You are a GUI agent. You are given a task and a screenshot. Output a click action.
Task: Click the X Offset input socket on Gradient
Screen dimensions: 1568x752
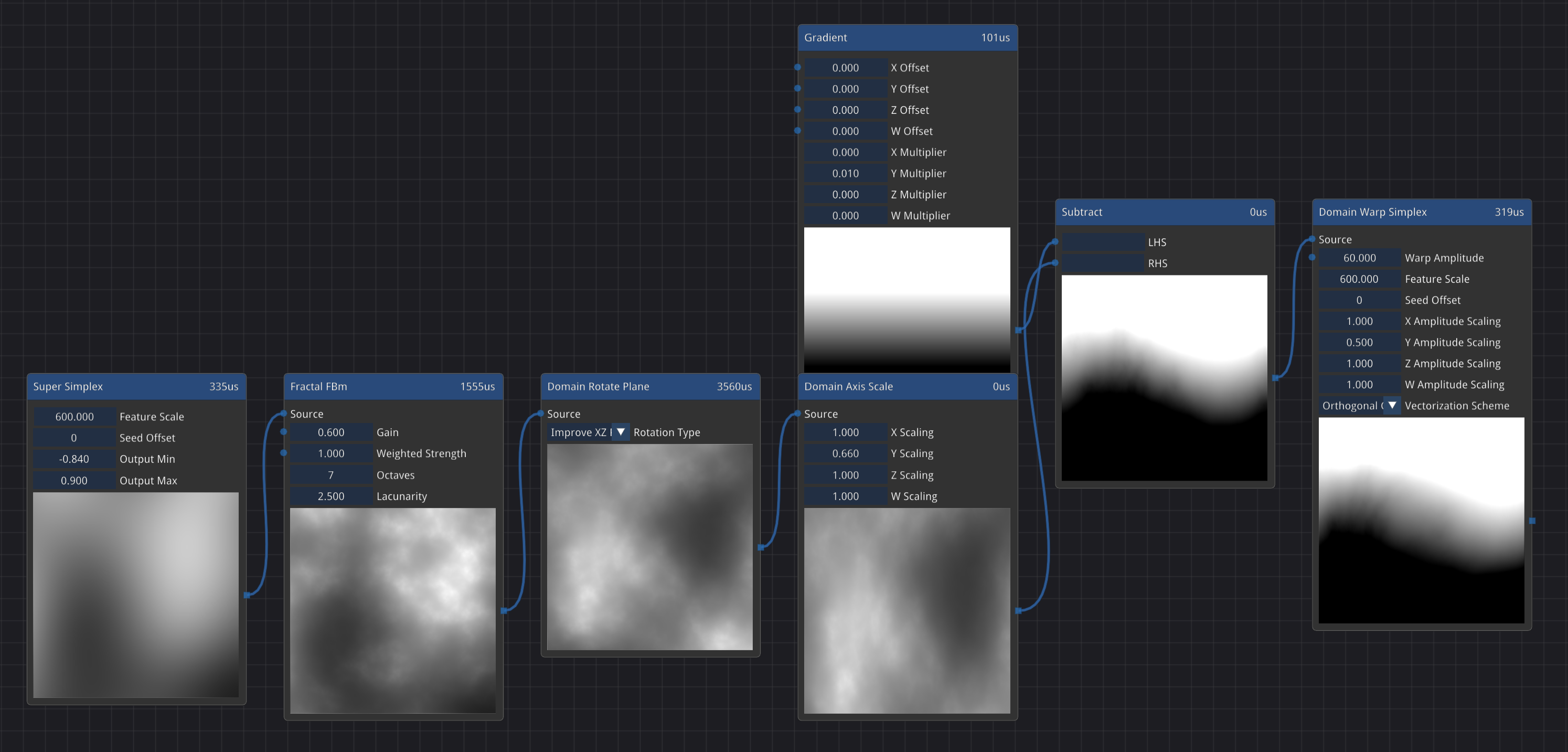[x=798, y=68]
